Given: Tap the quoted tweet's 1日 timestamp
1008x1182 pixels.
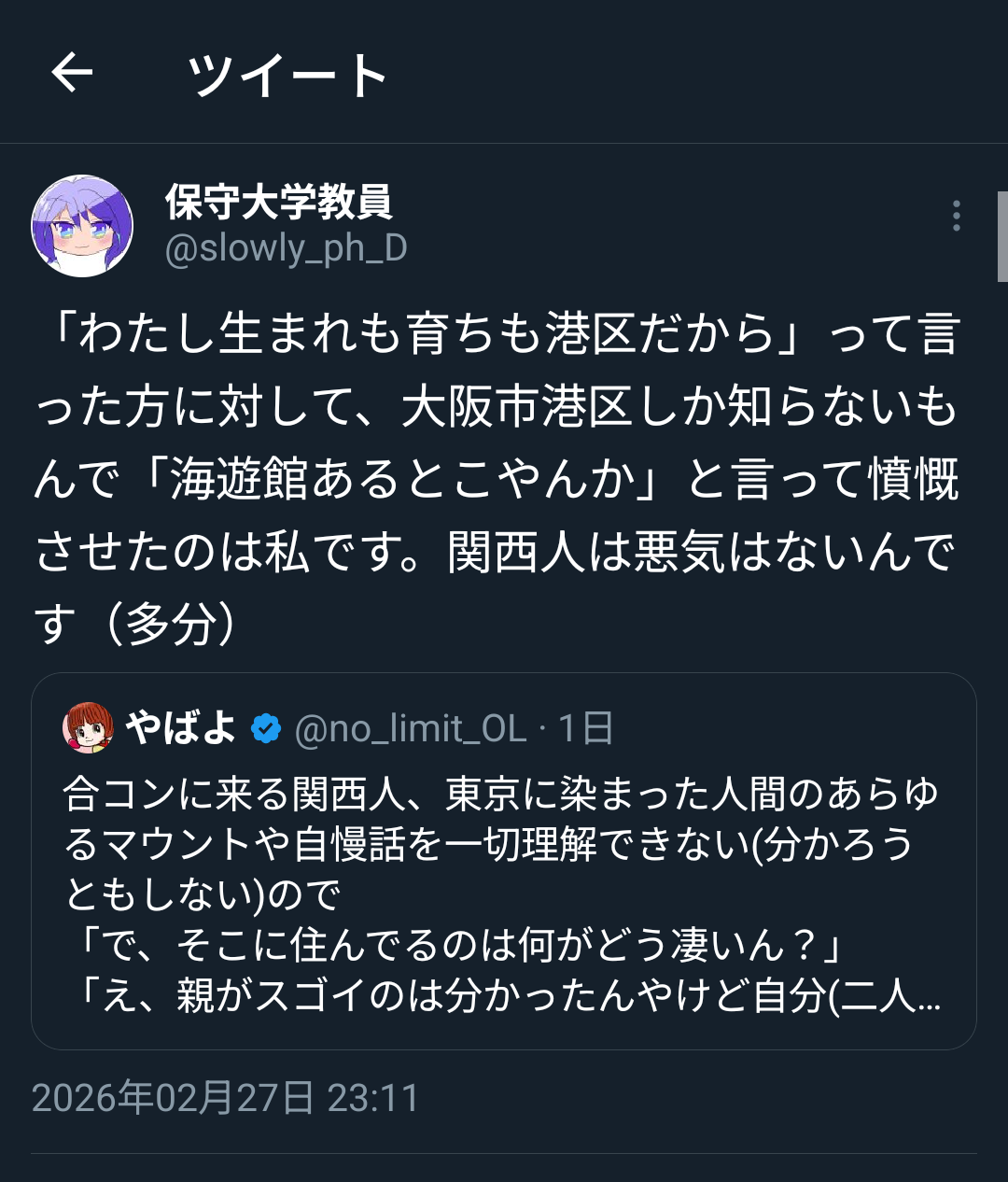Looking at the screenshot, I should tap(586, 728).
